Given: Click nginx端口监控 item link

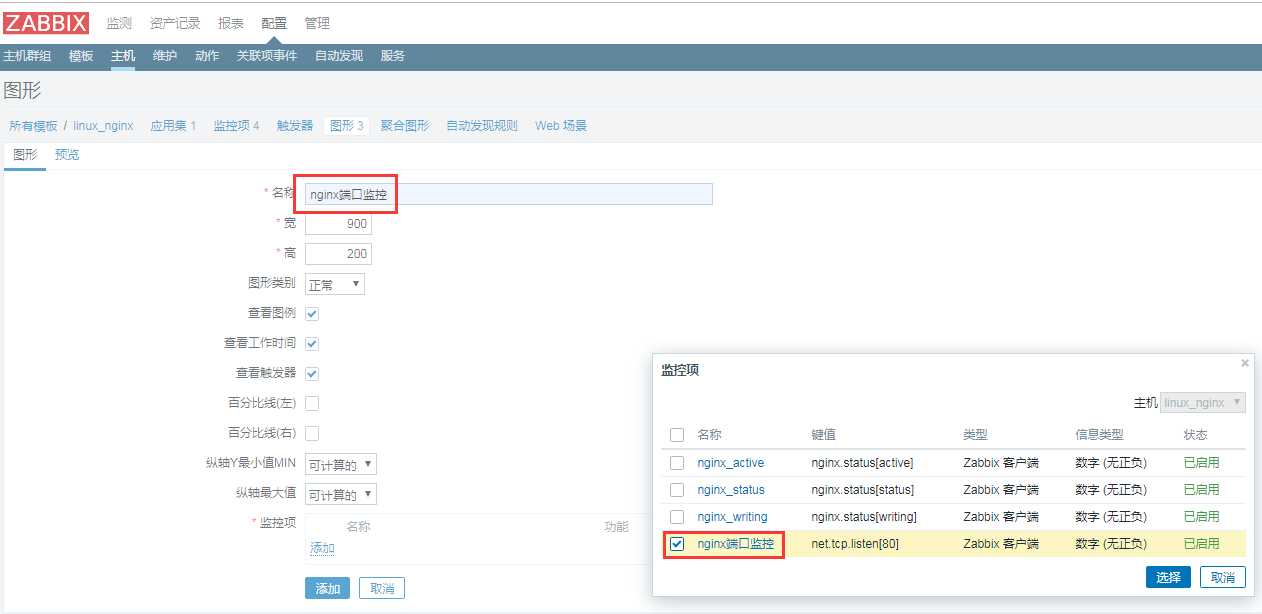Looking at the screenshot, I should pos(736,544).
